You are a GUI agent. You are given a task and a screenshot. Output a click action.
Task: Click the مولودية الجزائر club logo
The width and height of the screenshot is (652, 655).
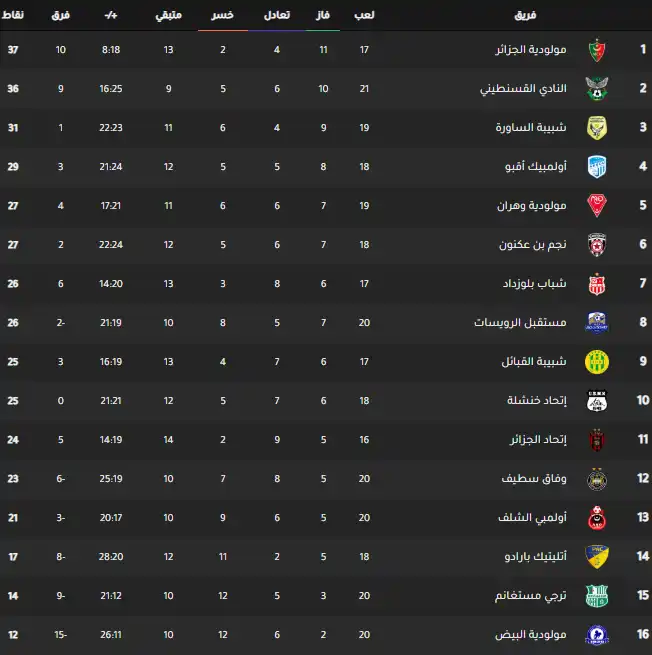(x=597, y=49)
